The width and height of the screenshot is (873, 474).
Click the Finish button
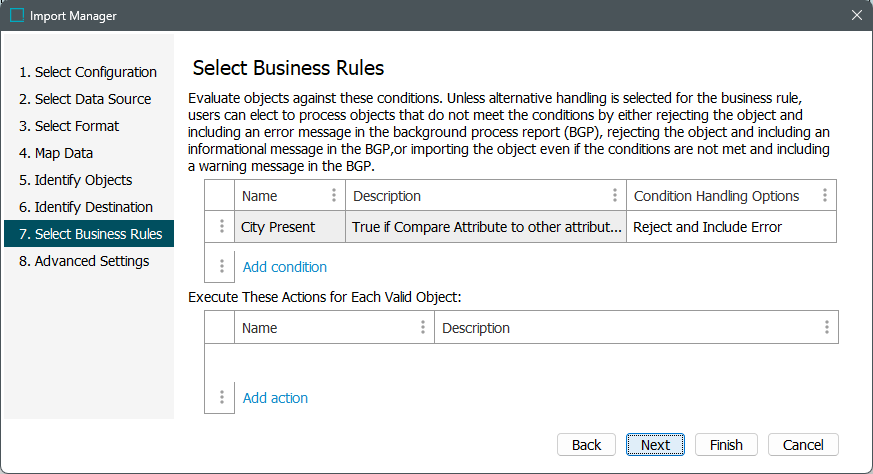pyautogui.click(x=726, y=444)
